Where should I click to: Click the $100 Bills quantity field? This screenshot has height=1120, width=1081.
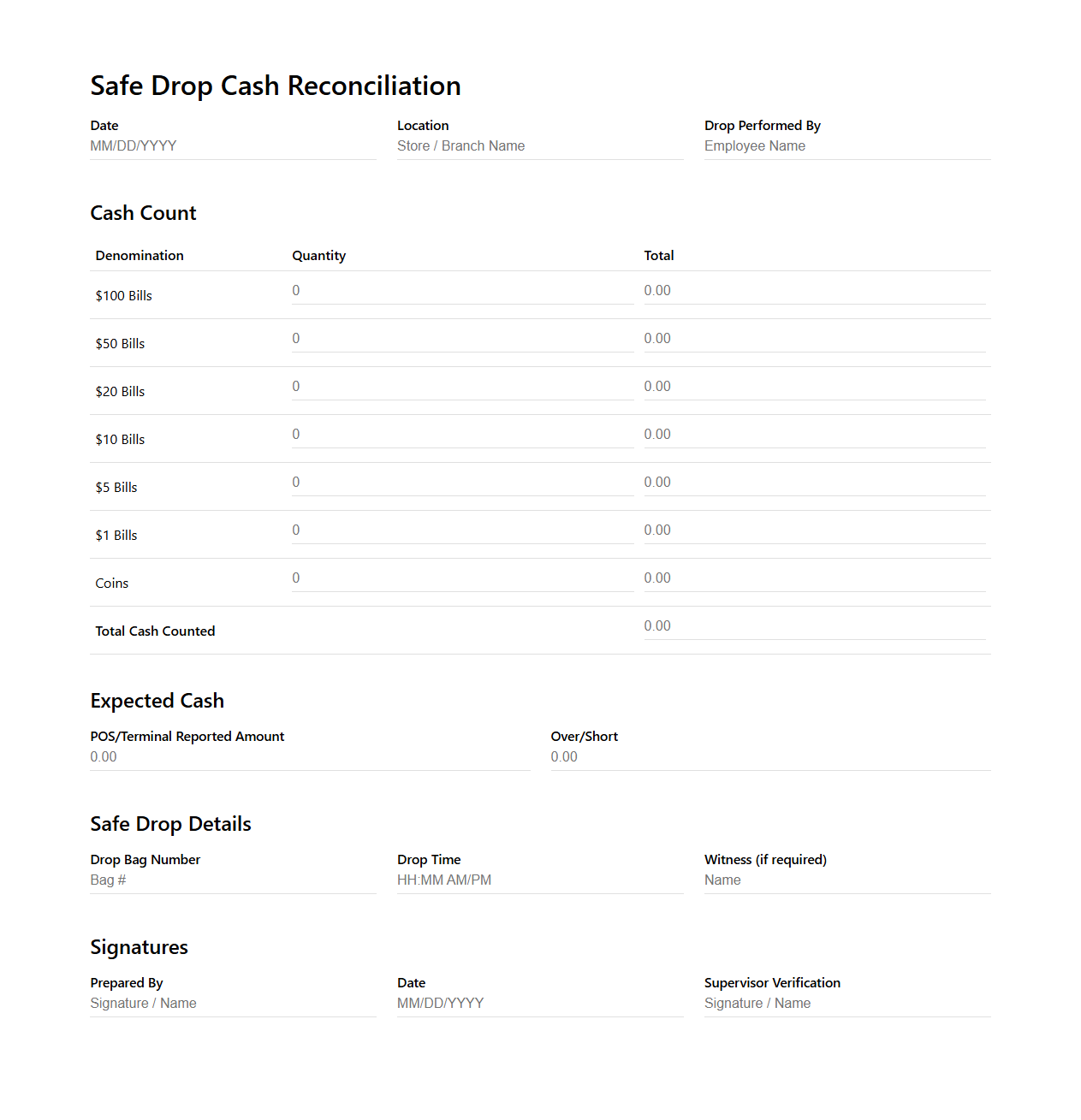click(462, 290)
